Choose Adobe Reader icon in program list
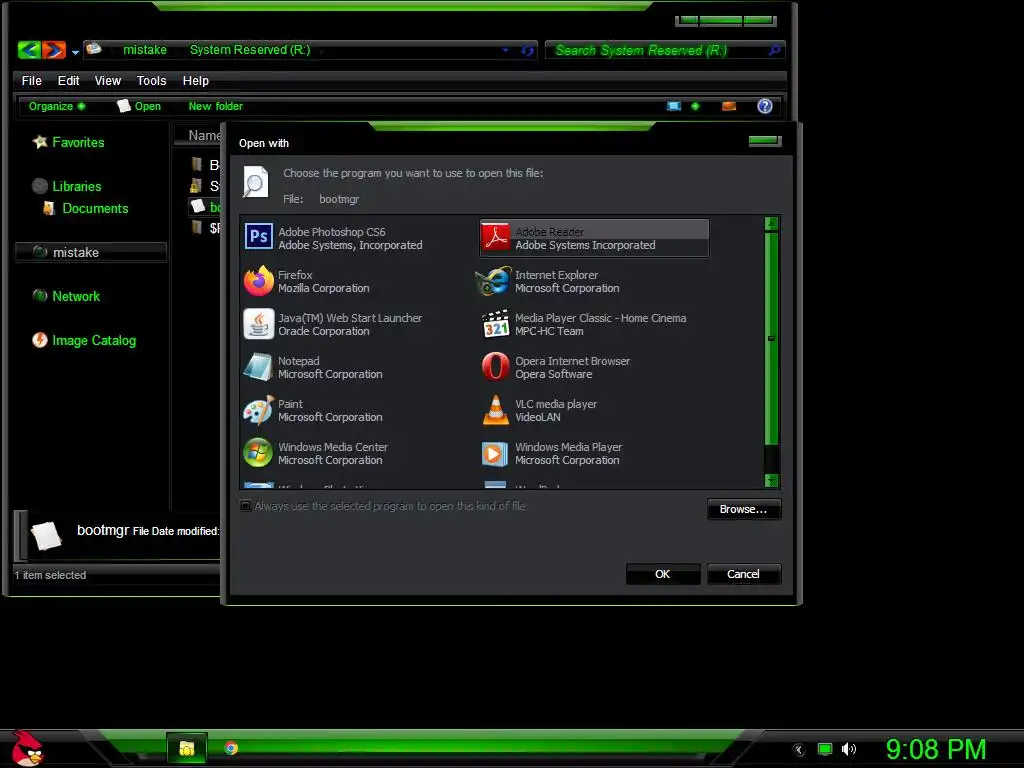This screenshot has height=768, width=1024. [496, 237]
